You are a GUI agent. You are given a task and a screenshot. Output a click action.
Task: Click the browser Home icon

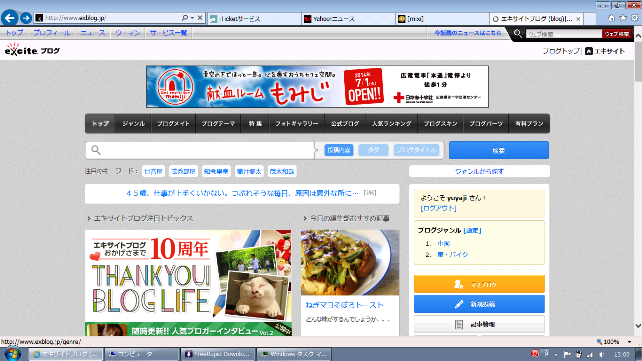pos(611,18)
